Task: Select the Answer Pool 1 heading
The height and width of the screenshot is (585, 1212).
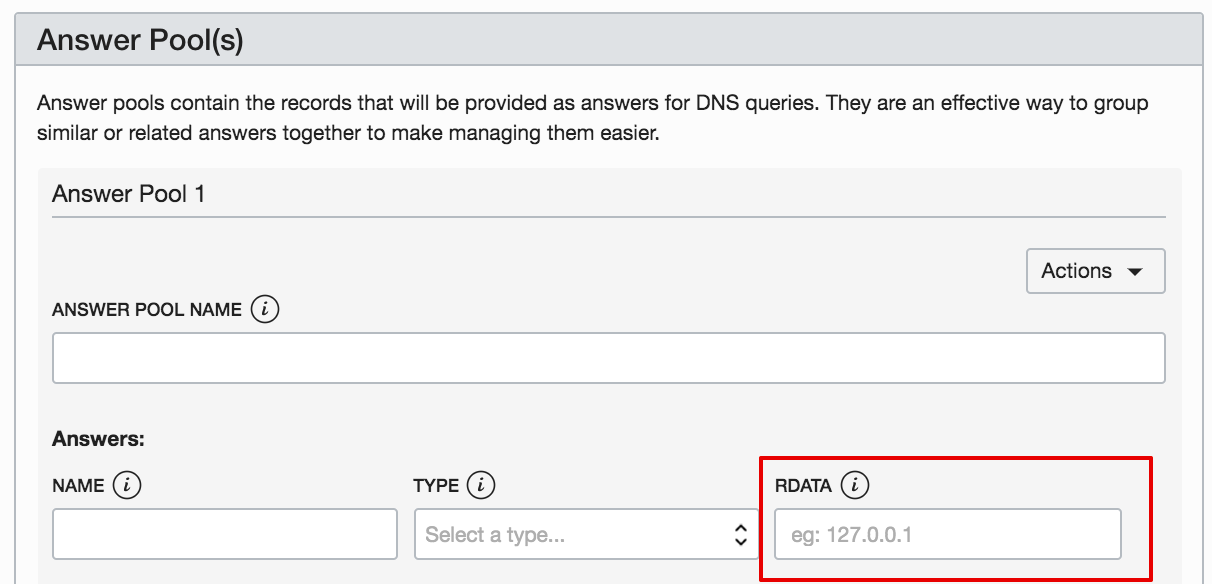Action: [x=129, y=193]
